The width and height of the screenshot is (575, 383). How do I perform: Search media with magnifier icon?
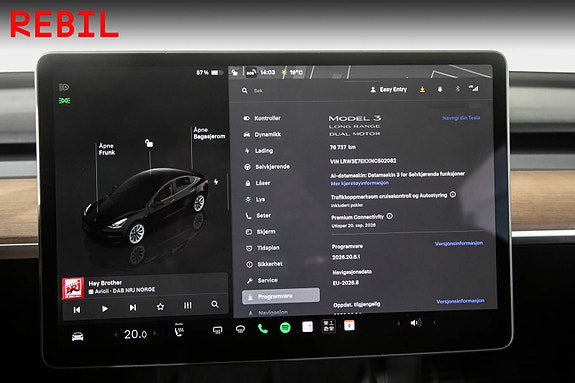click(215, 304)
